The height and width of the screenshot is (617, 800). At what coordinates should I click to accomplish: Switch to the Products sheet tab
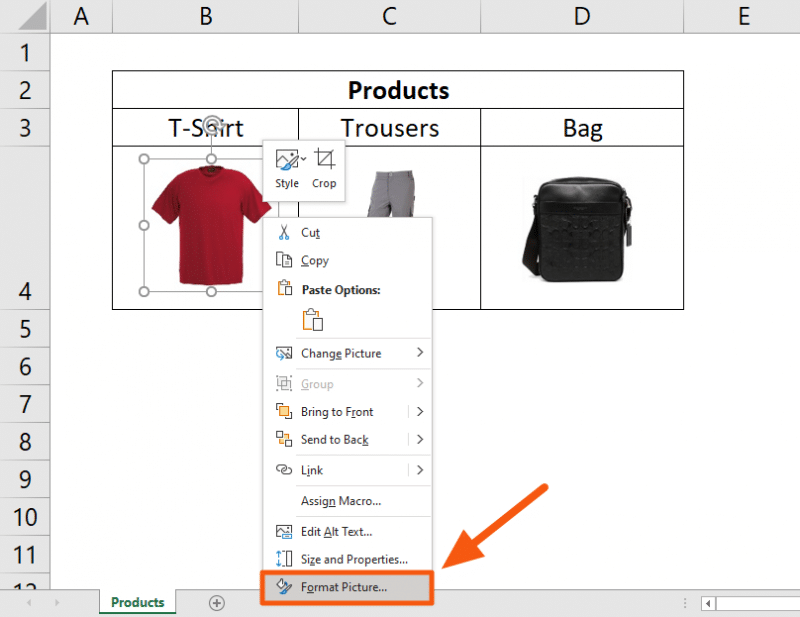pos(137,602)
